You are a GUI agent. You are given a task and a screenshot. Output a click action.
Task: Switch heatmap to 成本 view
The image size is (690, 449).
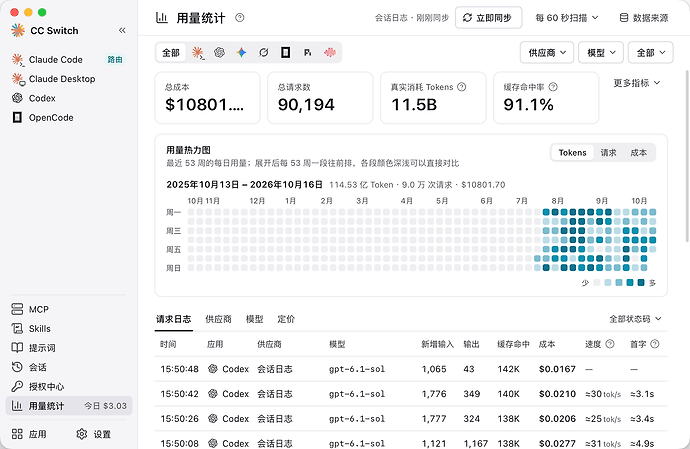(x=639, y=153)
